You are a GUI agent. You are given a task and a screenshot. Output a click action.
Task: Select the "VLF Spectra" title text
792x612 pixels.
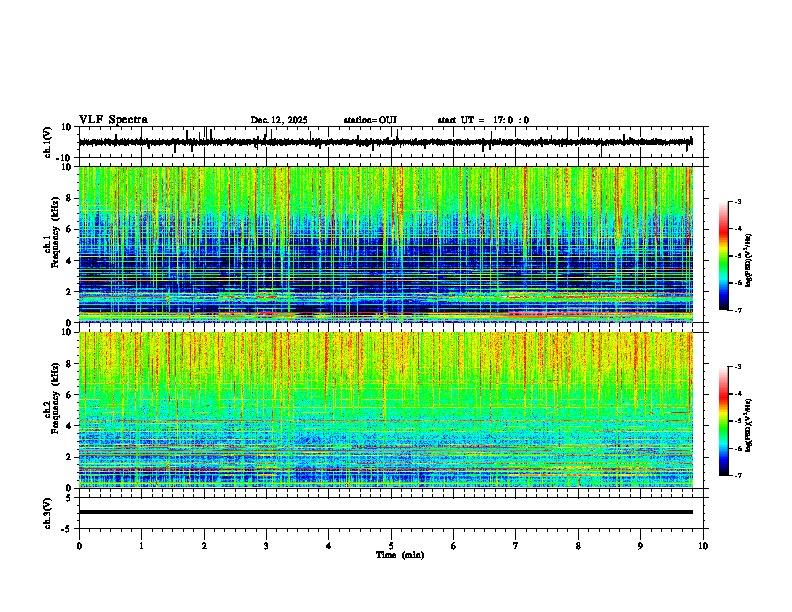[113, 120]
